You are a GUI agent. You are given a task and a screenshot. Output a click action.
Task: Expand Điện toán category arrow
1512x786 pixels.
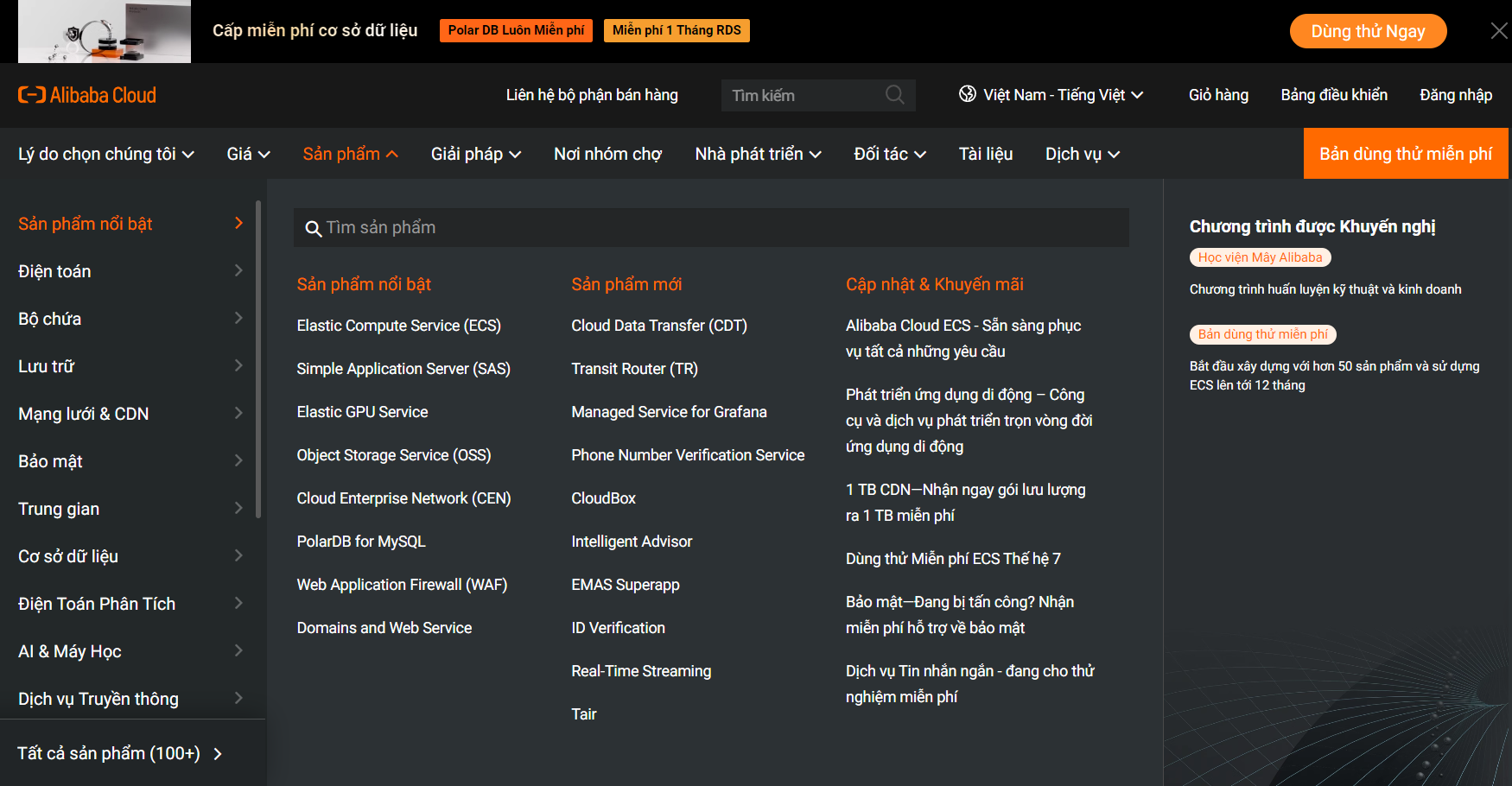coord(238,271)
